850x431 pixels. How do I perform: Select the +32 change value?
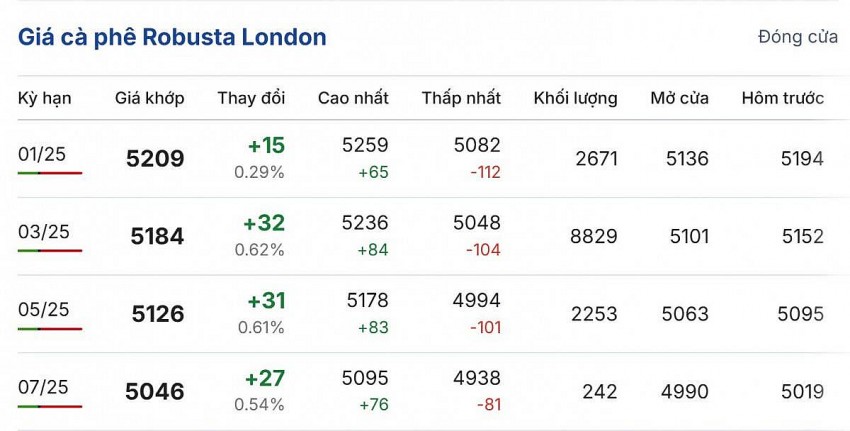click(264, 223)
